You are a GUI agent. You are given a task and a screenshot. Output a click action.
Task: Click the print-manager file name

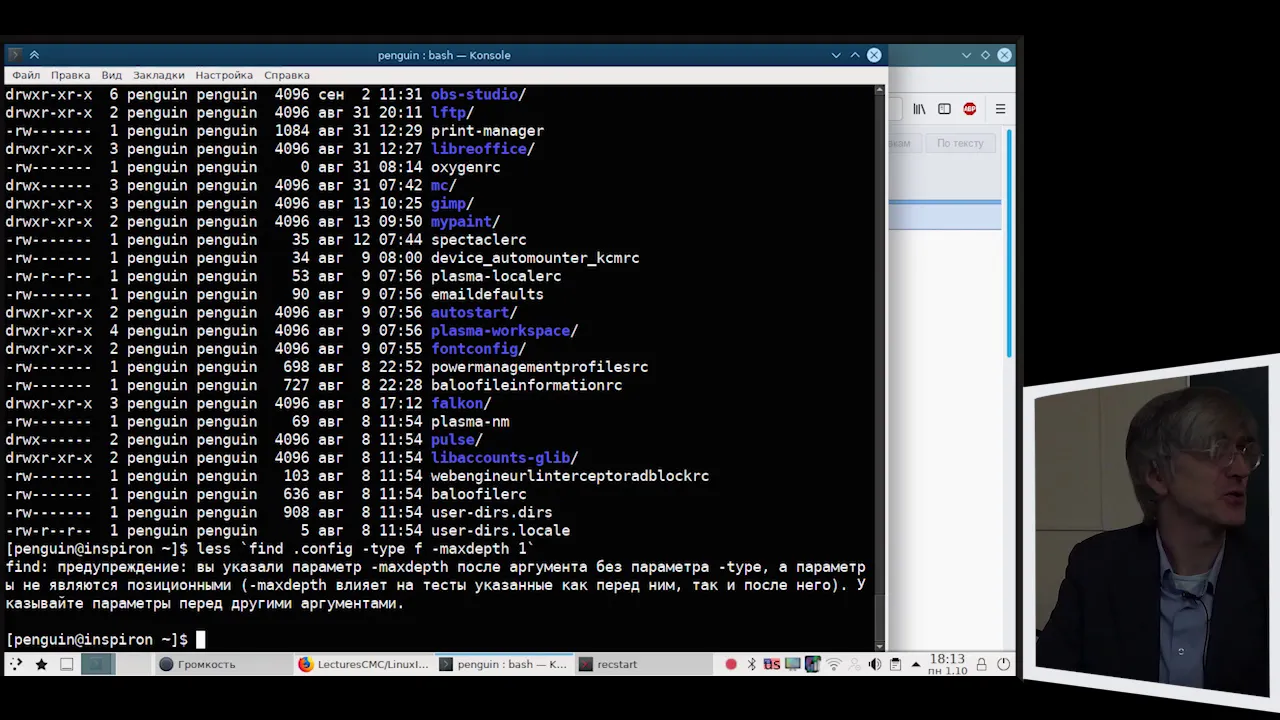pos(487,131)
